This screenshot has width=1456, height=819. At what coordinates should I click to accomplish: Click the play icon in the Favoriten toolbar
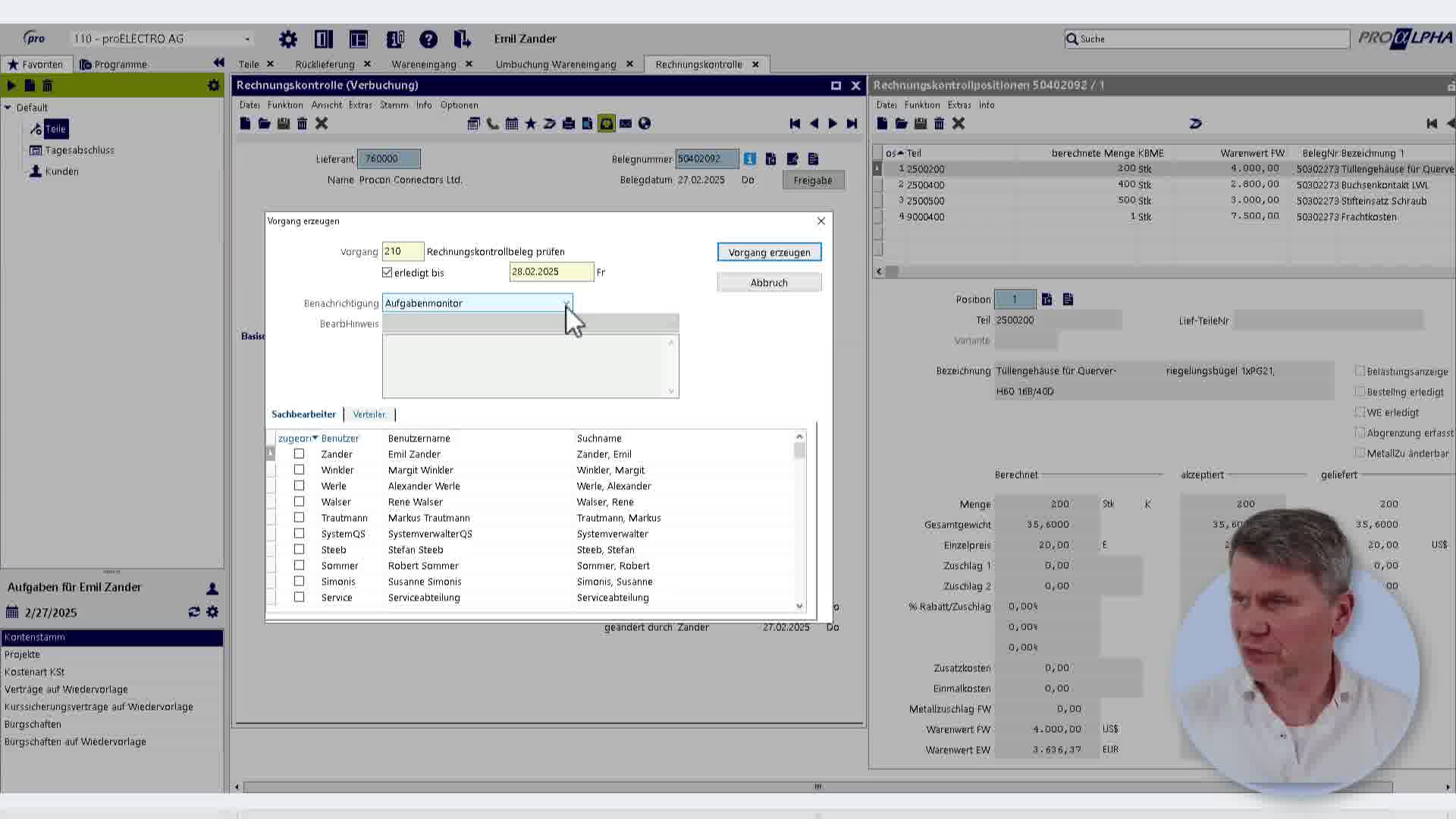[x=11, y=86]
